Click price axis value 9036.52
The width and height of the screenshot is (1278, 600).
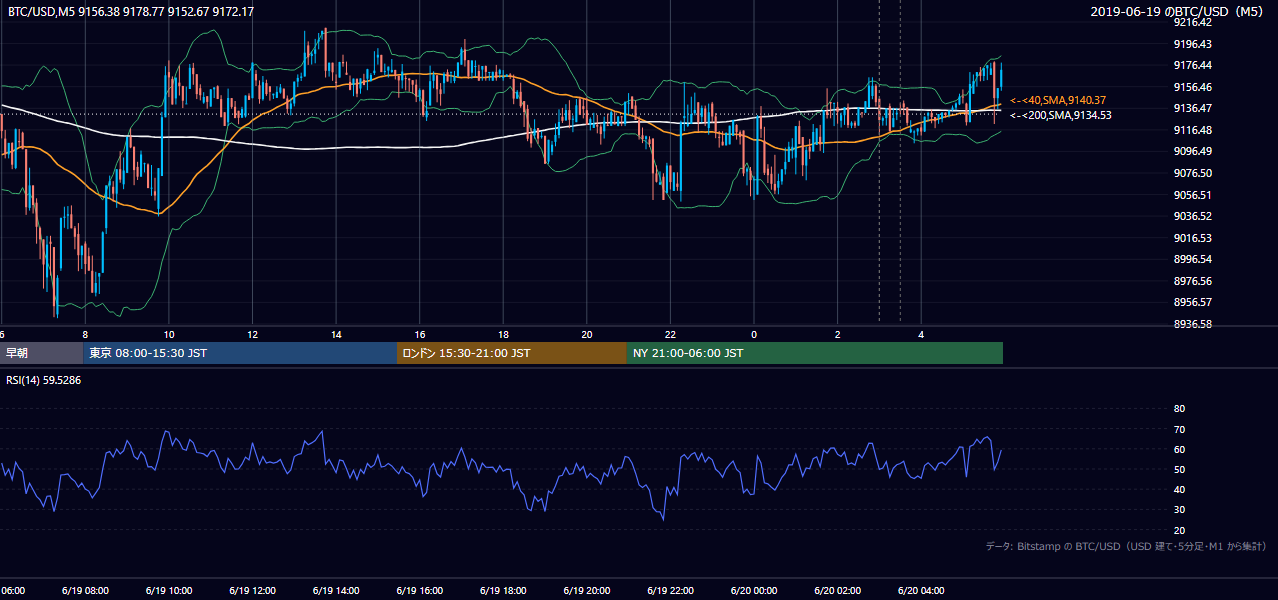point(1192,216)
